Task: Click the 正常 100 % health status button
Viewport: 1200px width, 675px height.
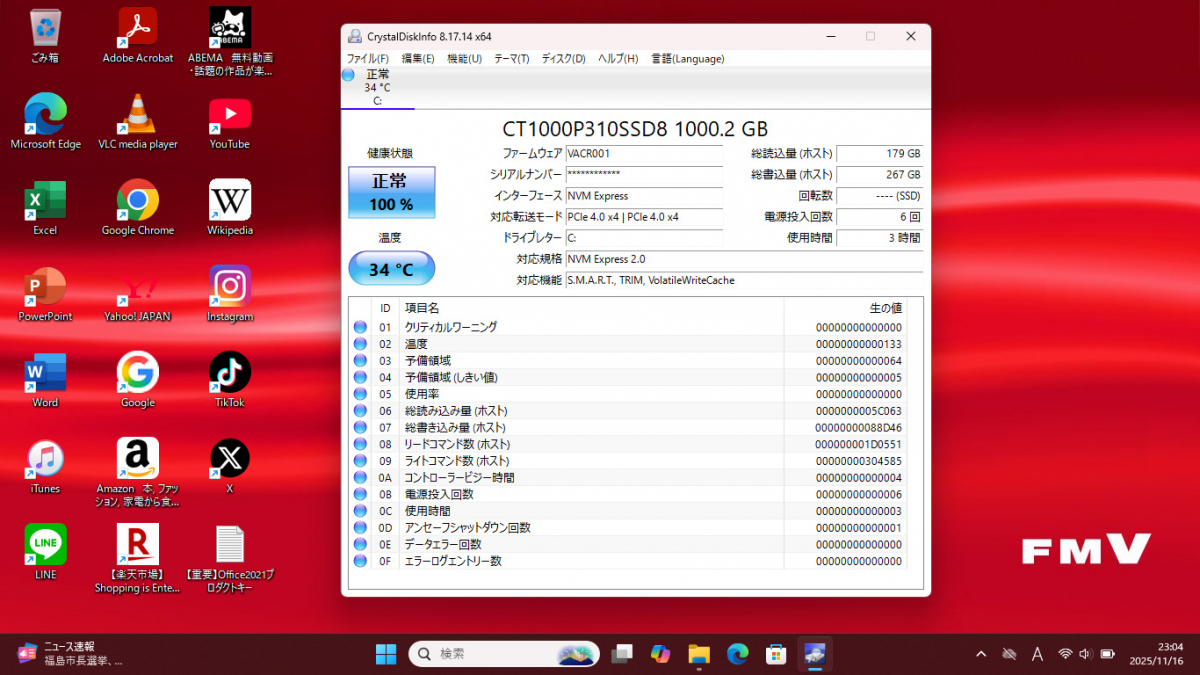Action: [x=391, y=193]
